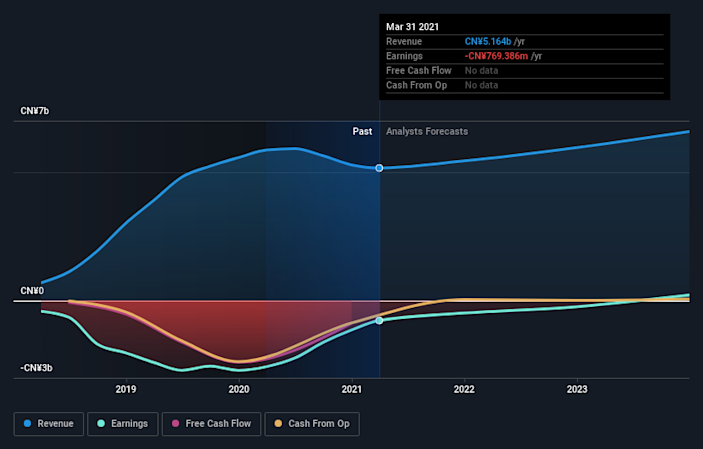Toggle the Cash From Op legend item
Screen dimensions: 703x449
314,424
